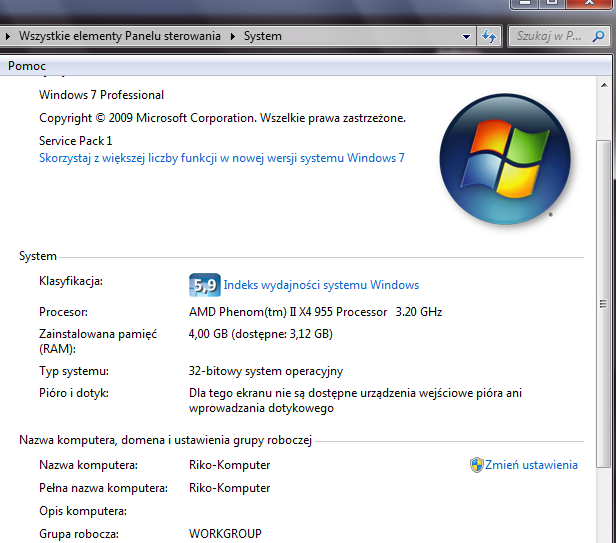Click the Service Pack 1 text

(75, 141)
